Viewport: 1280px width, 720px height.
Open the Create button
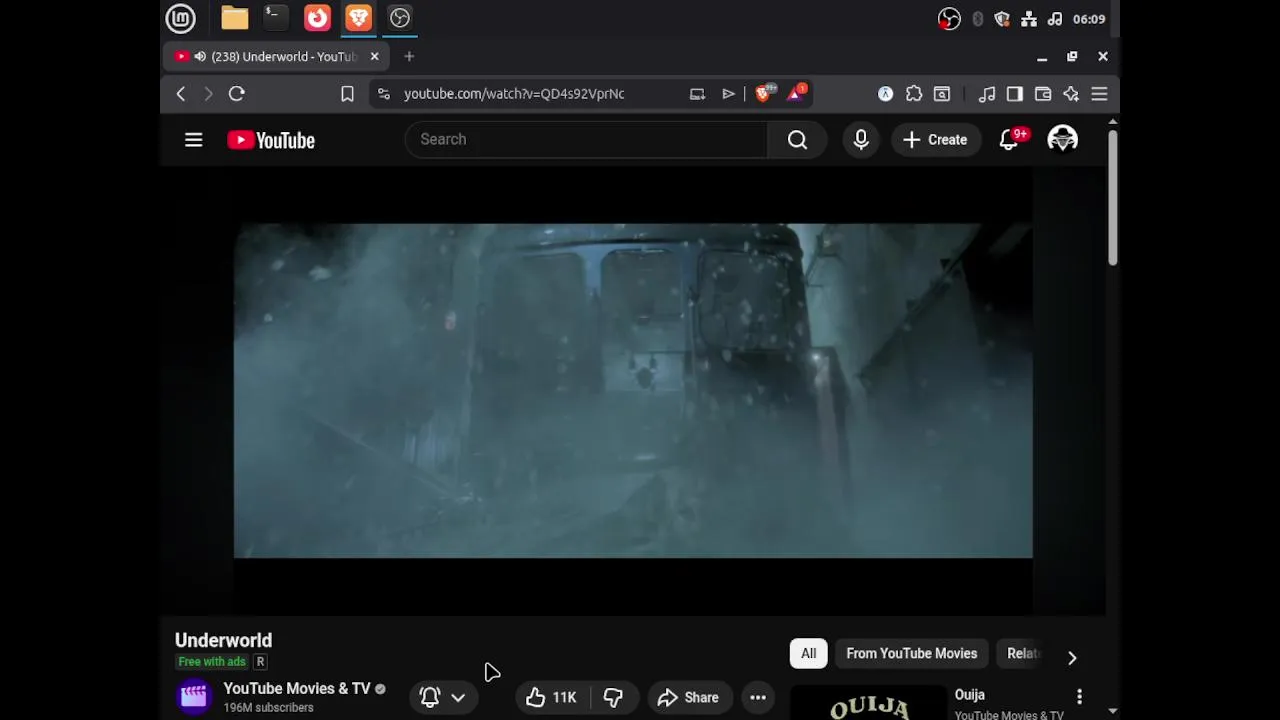(x=935, y=140)
